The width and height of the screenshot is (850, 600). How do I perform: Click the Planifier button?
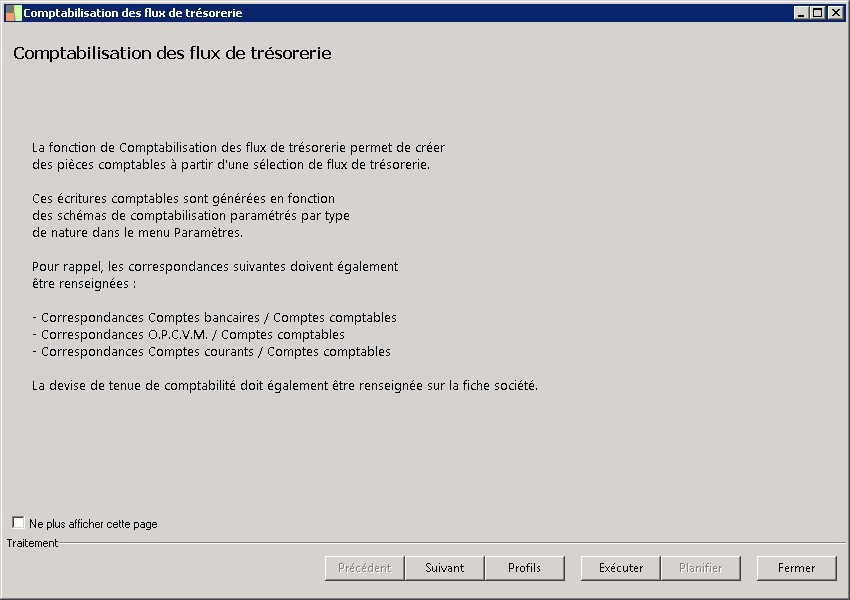[x=701, y=568]
